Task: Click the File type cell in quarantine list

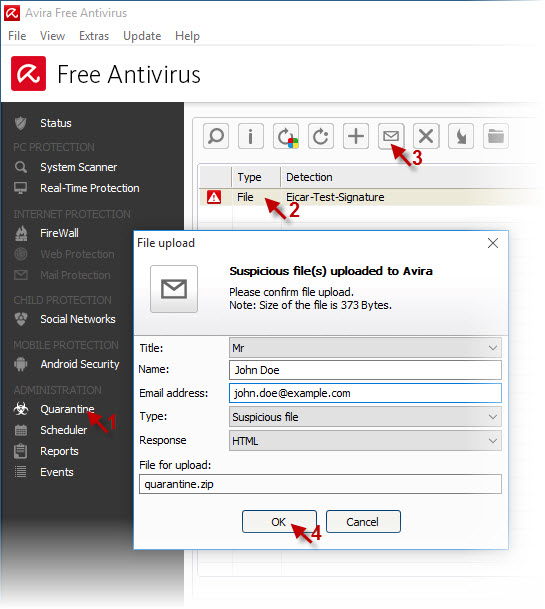Action: [x=246, y=197]
